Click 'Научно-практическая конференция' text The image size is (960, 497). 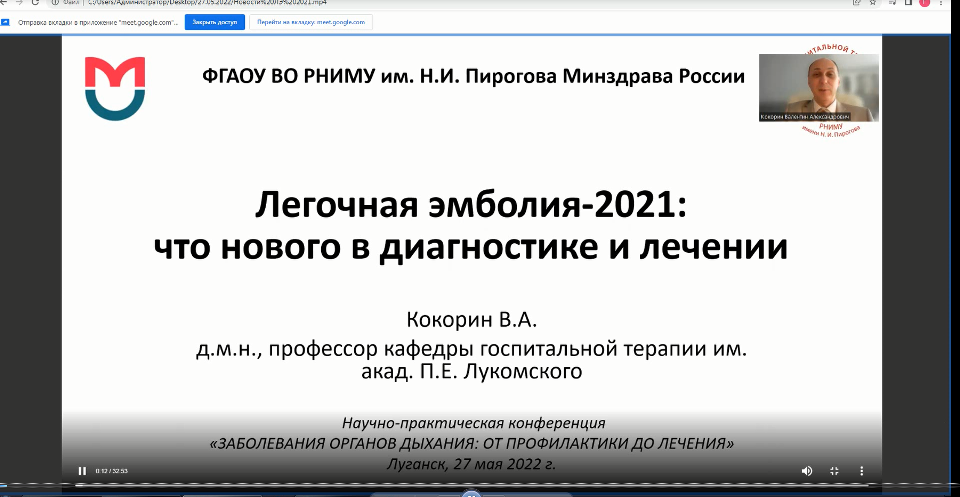pos(474,423)
